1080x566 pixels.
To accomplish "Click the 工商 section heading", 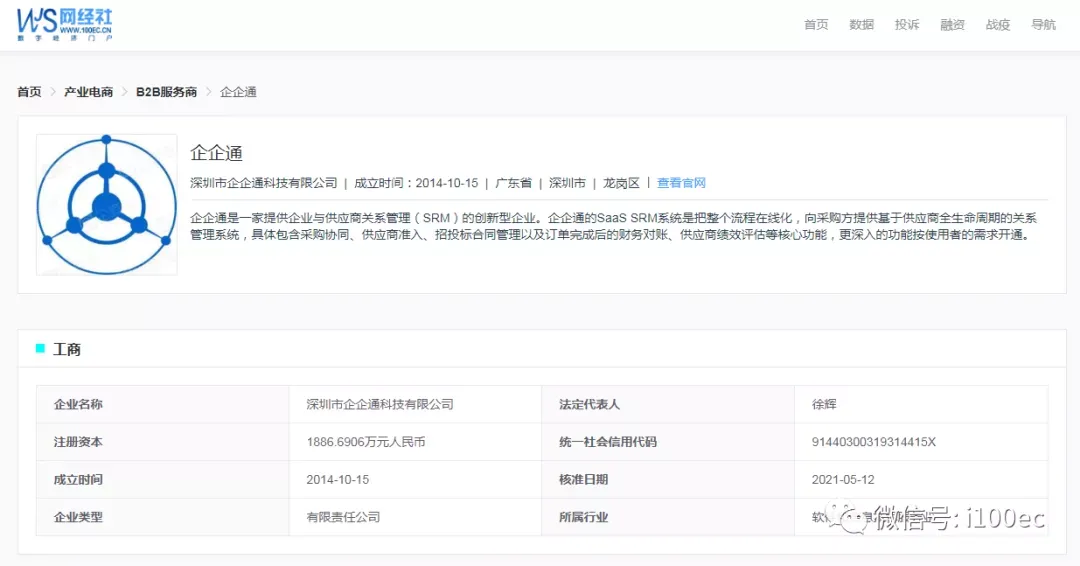I will pos(67,349).
